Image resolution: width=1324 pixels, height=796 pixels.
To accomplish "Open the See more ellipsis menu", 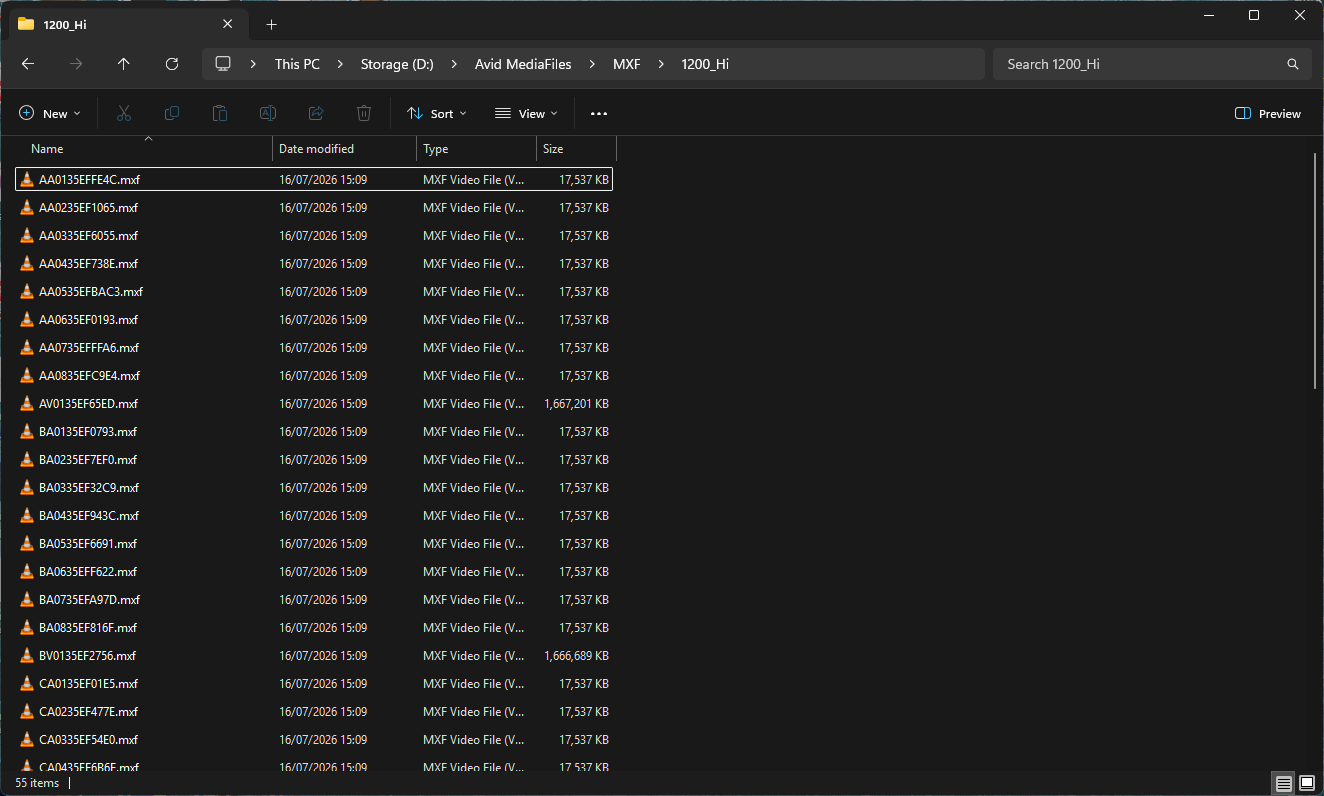I will 599,114.
